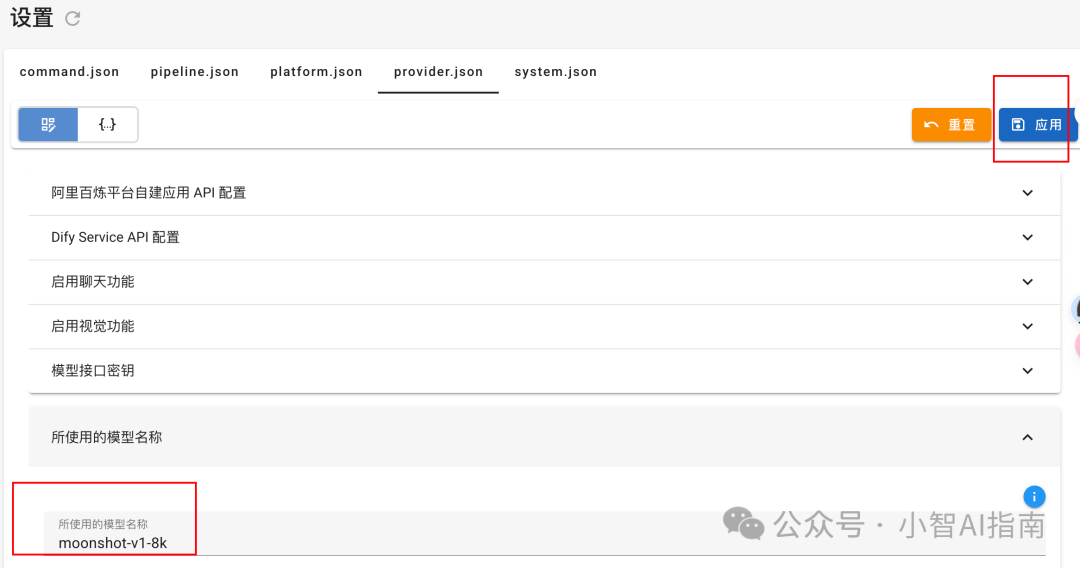Click the 启用聊天功能 row label
Image resolution: width=1080 pixels, height=568 pixels.
93,282
